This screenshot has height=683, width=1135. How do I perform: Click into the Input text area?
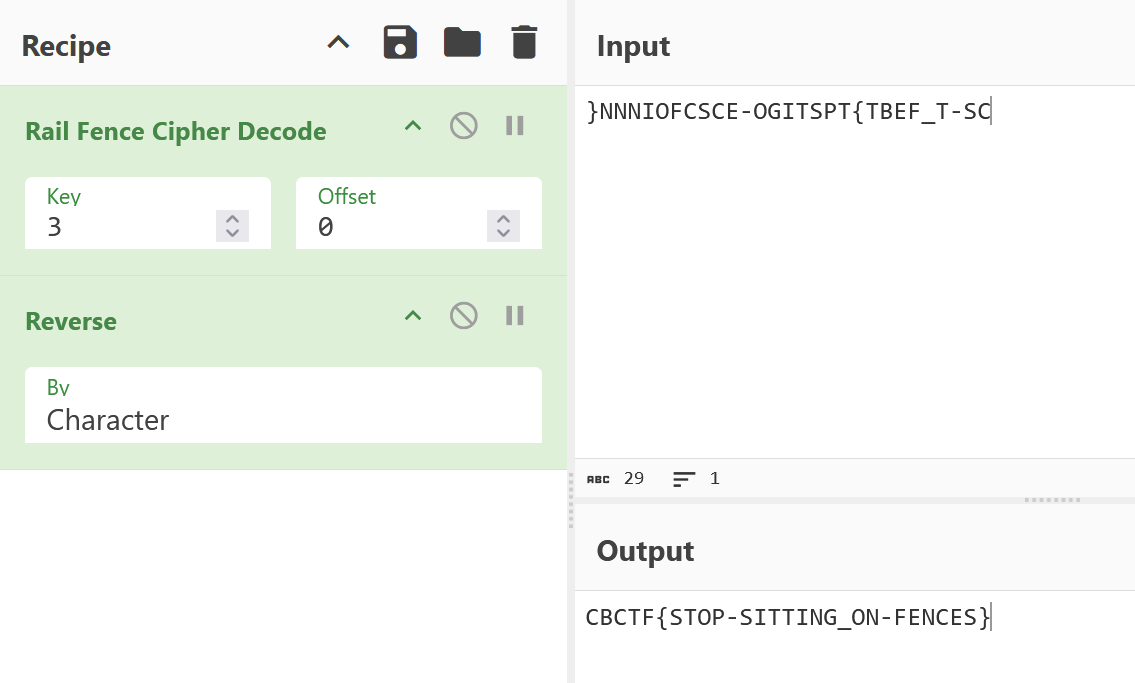[x=855, y=271]
